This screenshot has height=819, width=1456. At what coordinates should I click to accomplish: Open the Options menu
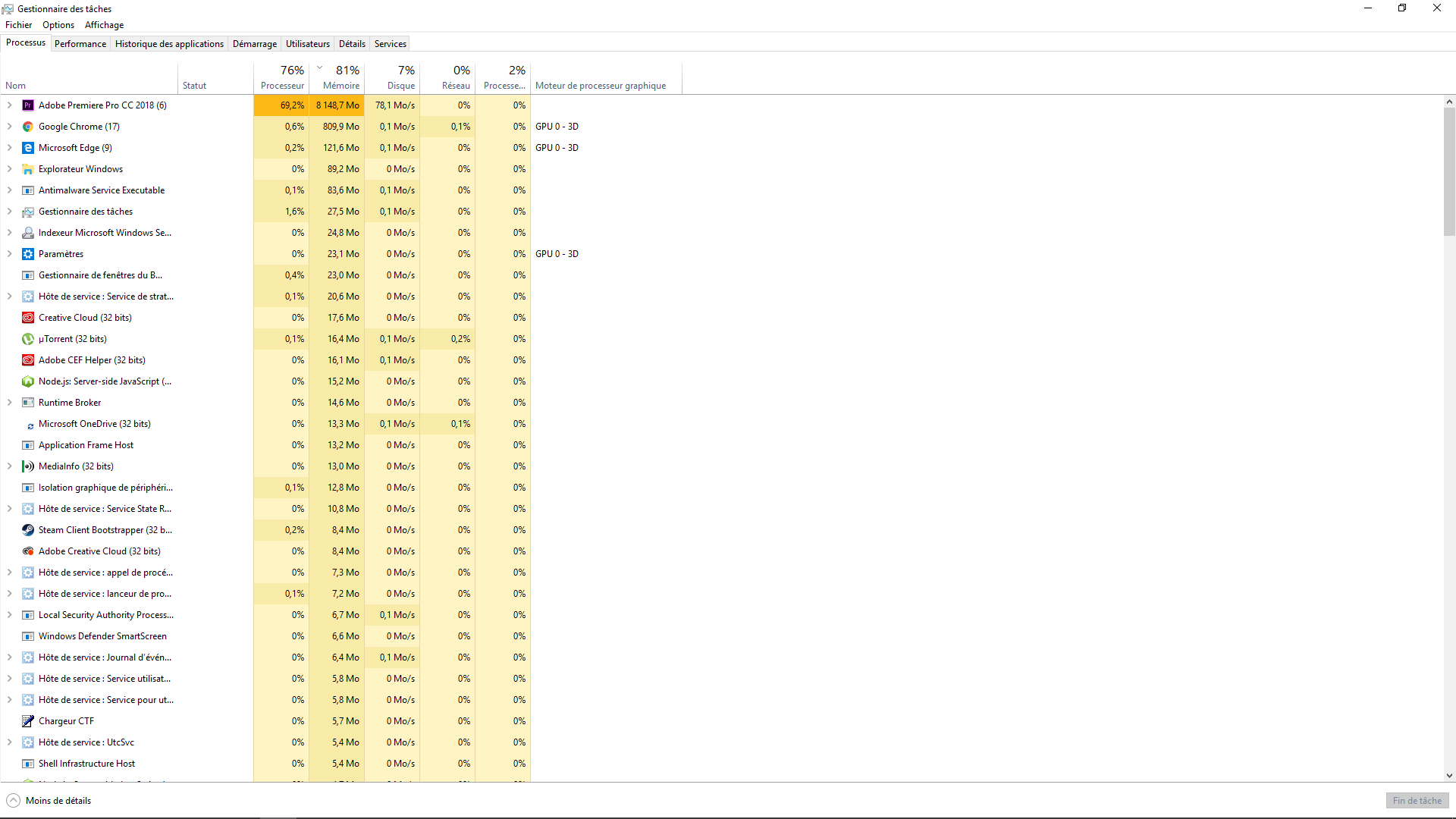(58, 25)
